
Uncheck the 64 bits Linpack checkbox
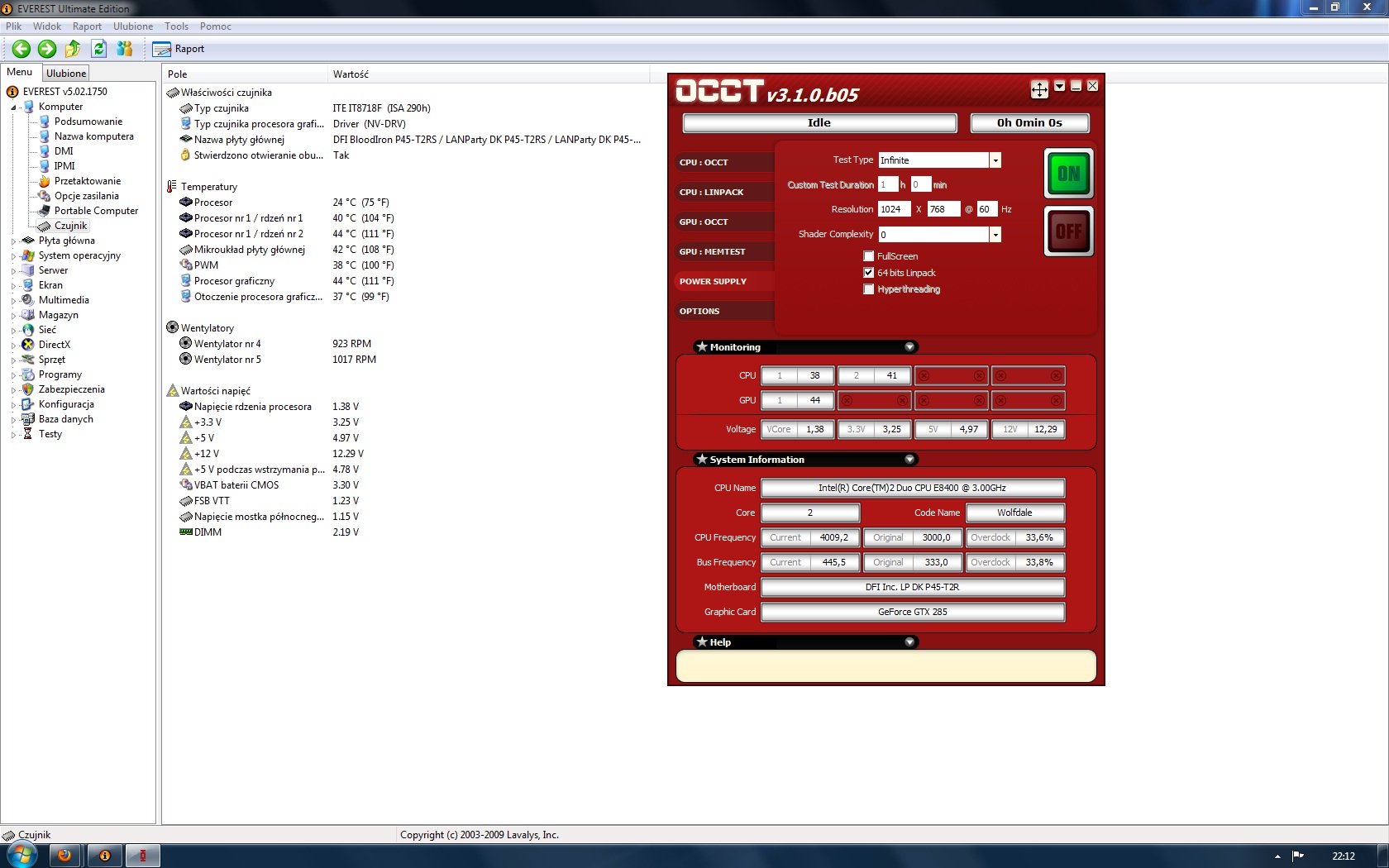868,273
